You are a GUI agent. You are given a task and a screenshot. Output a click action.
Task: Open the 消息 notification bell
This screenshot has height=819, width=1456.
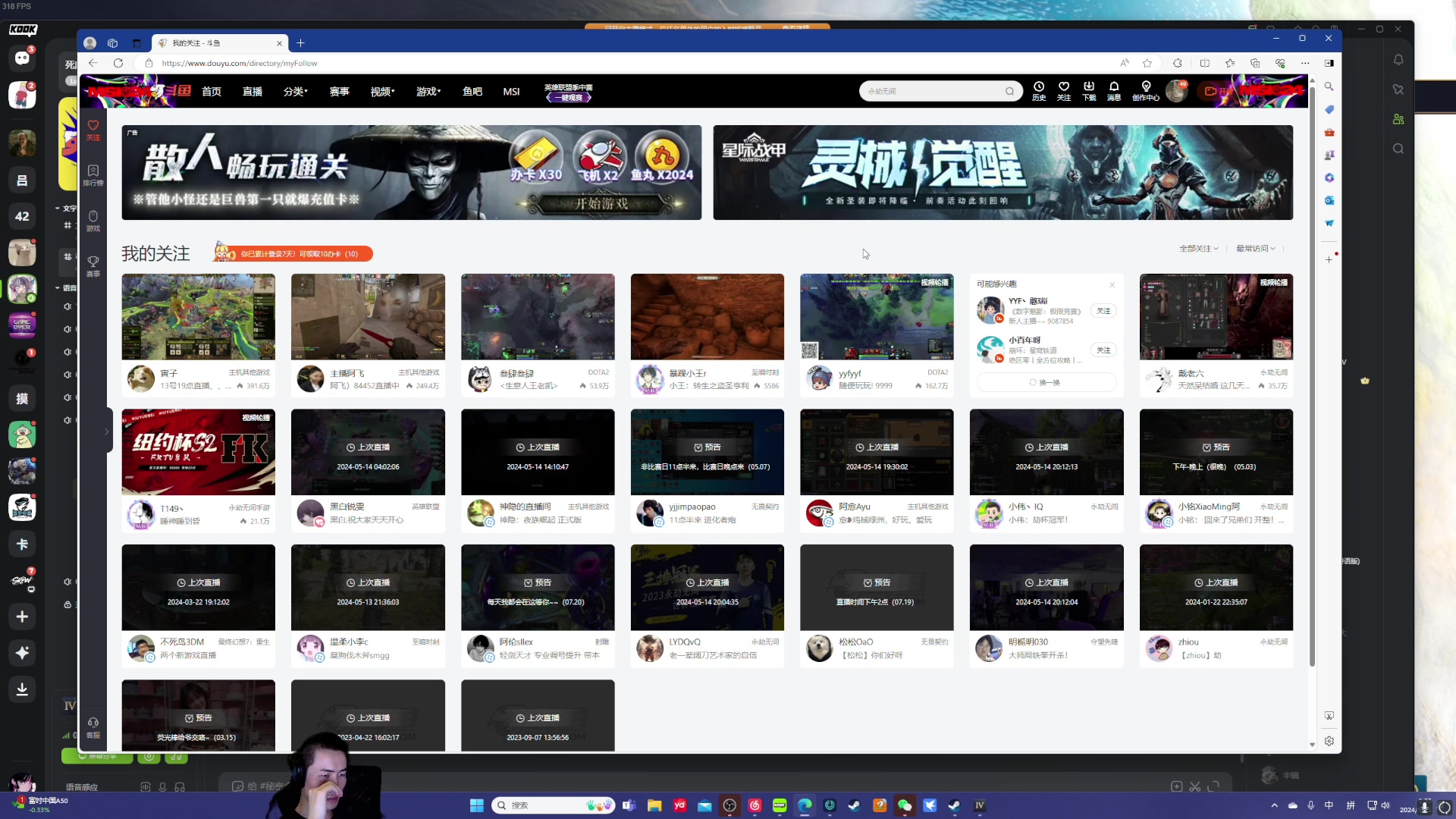pos(1114,90)
